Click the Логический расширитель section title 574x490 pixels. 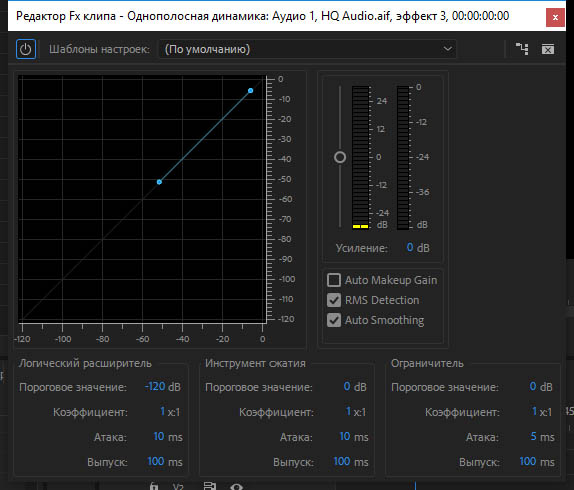point(85,363)
